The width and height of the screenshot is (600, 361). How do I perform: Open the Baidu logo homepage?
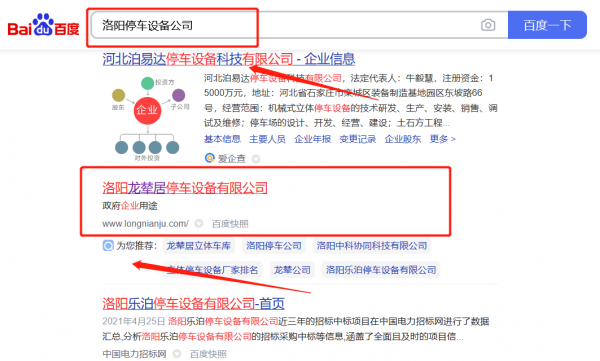coord(43,25)
